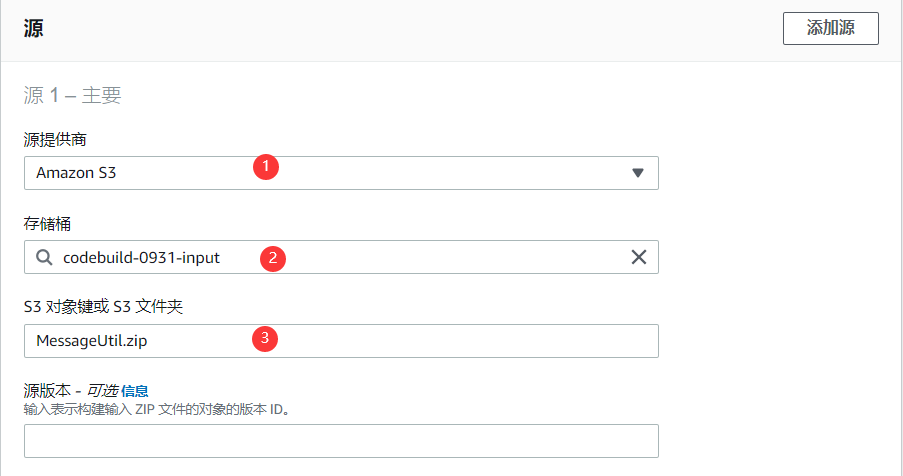Click the red circle marker numbered 1

pyautogui.click(x=265, y=166)
